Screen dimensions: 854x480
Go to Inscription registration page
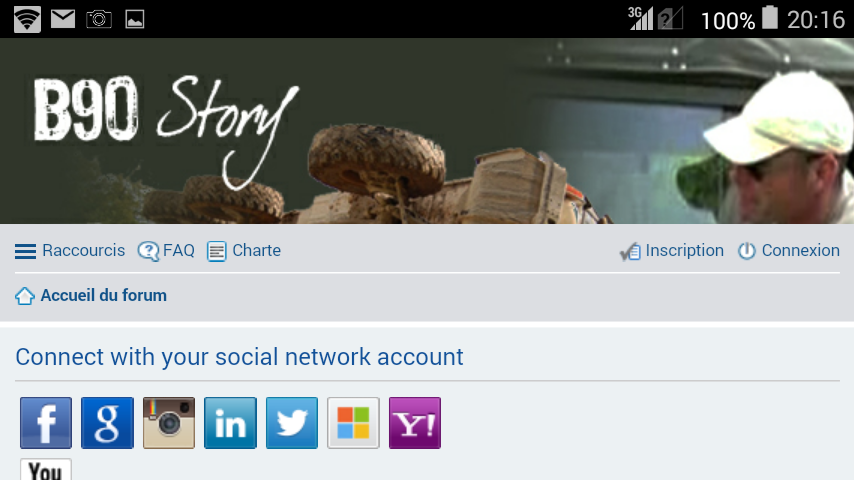coord(685,251)
